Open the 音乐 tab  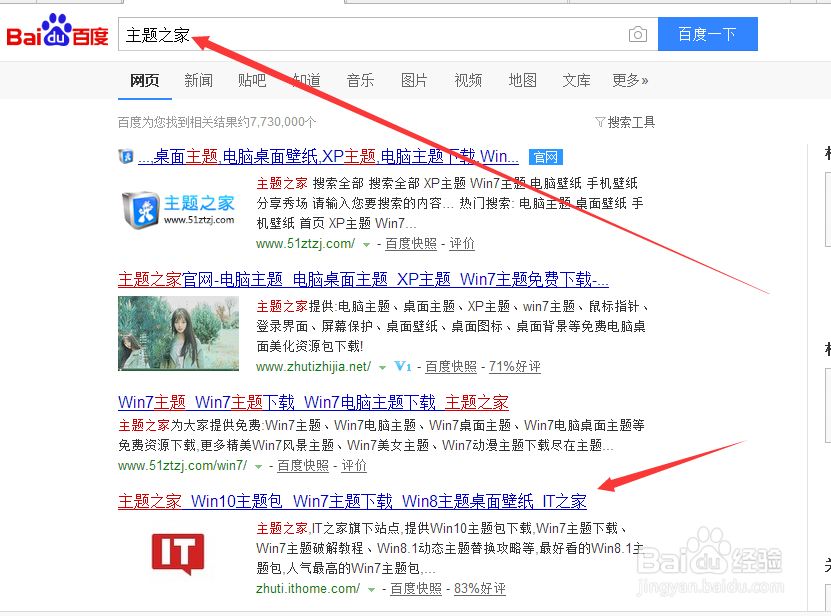pyautogui.click(x=360, y=81)
